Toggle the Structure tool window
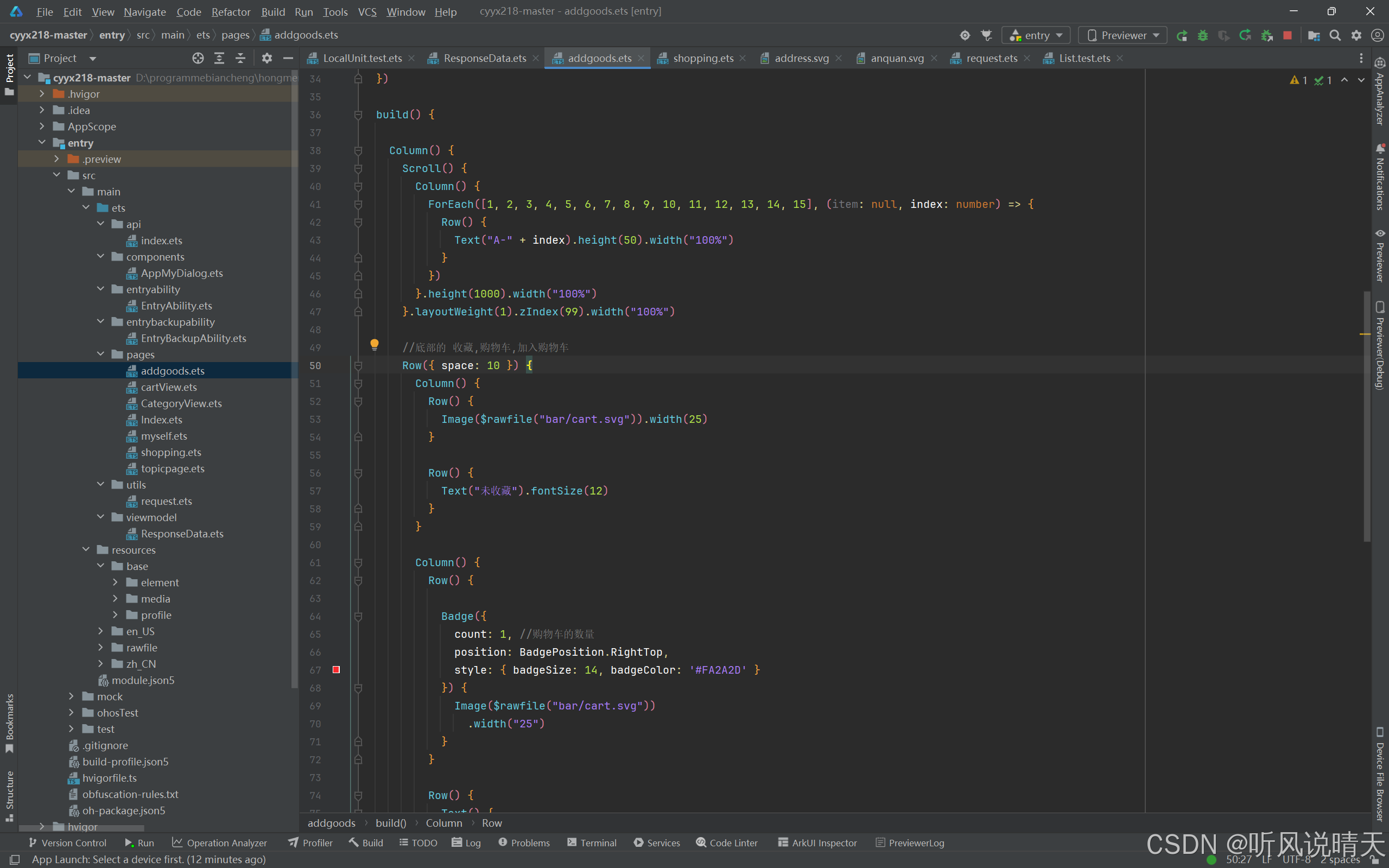This screenshot has width=1389, height=868. pyautogui.click(x=9, y=795)
